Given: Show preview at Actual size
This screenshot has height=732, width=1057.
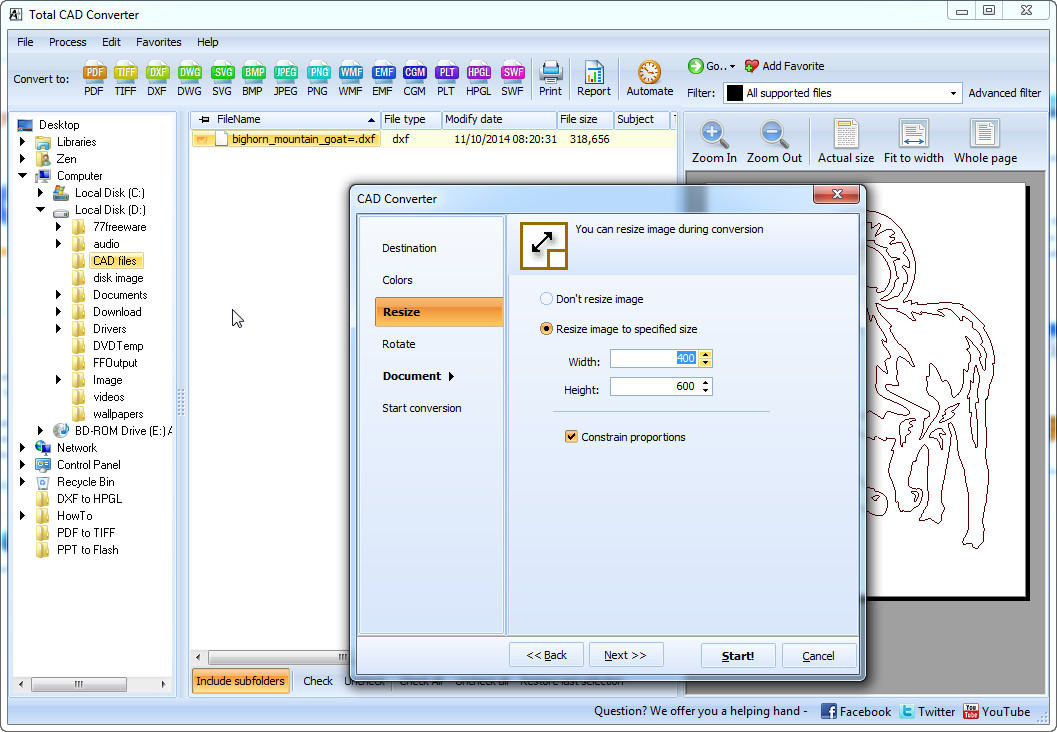Looking at the screenshot, I should 846,142.
